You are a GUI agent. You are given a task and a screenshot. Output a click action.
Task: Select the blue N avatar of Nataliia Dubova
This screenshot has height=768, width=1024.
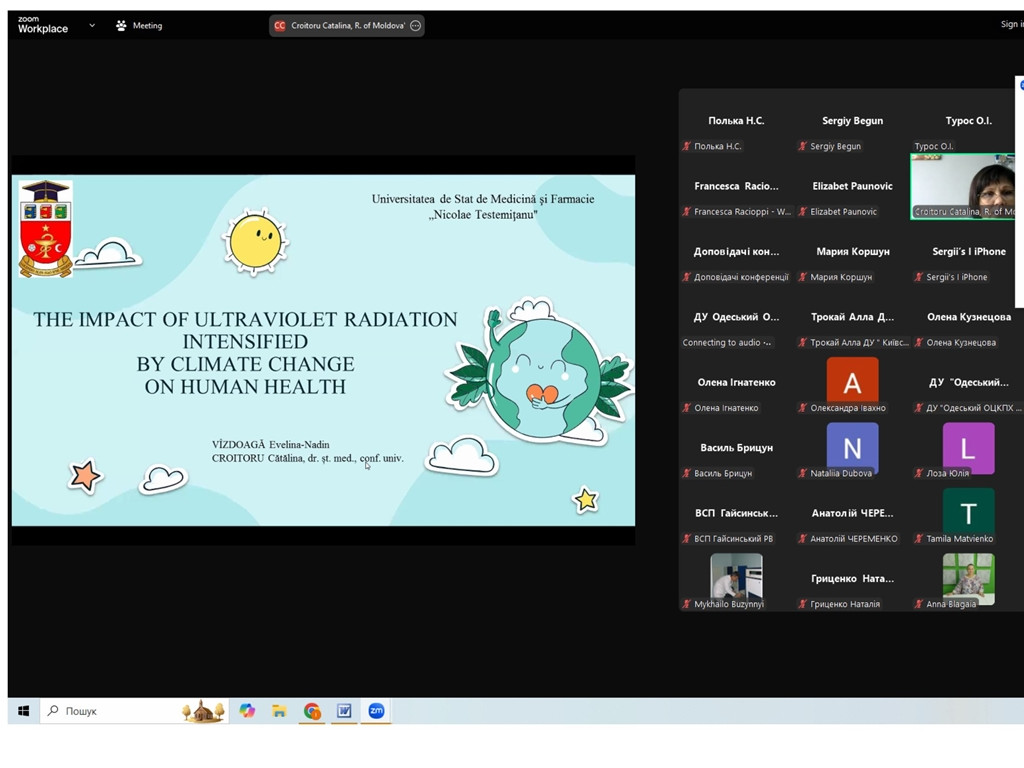click(852, 447)
